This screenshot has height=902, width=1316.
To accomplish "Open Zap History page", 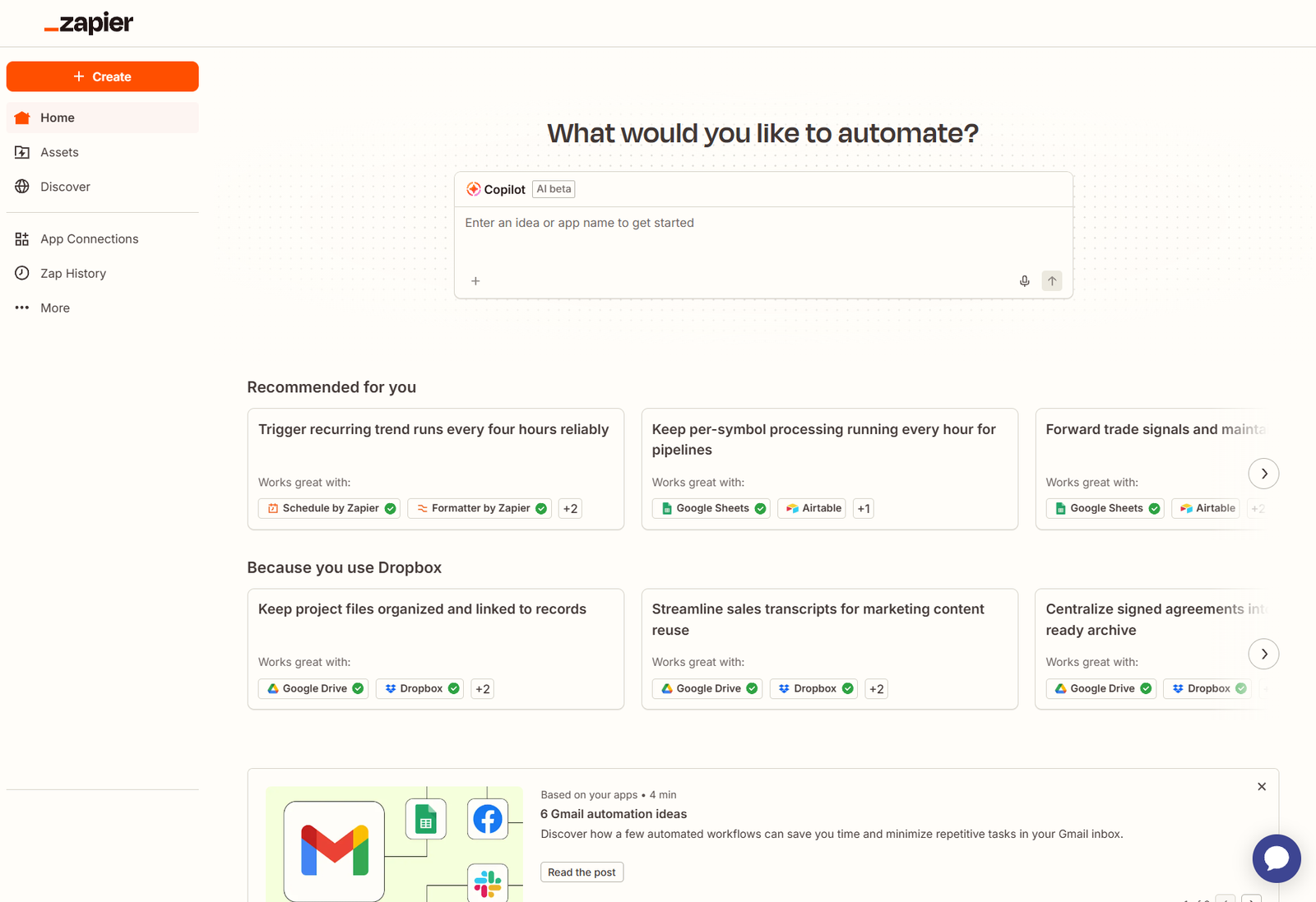I will [73, 274].
